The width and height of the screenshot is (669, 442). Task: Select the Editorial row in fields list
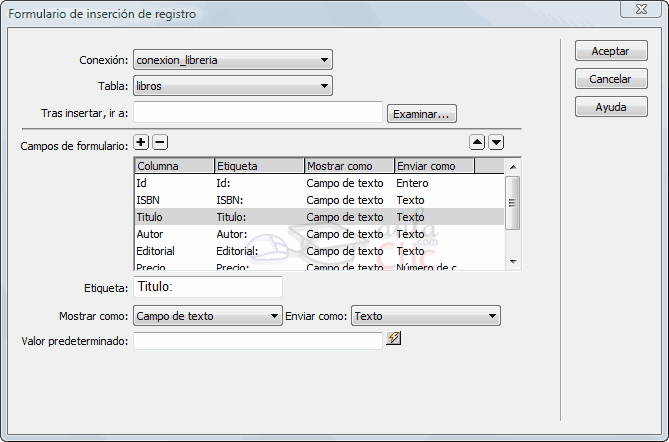(x=319, y=251)
